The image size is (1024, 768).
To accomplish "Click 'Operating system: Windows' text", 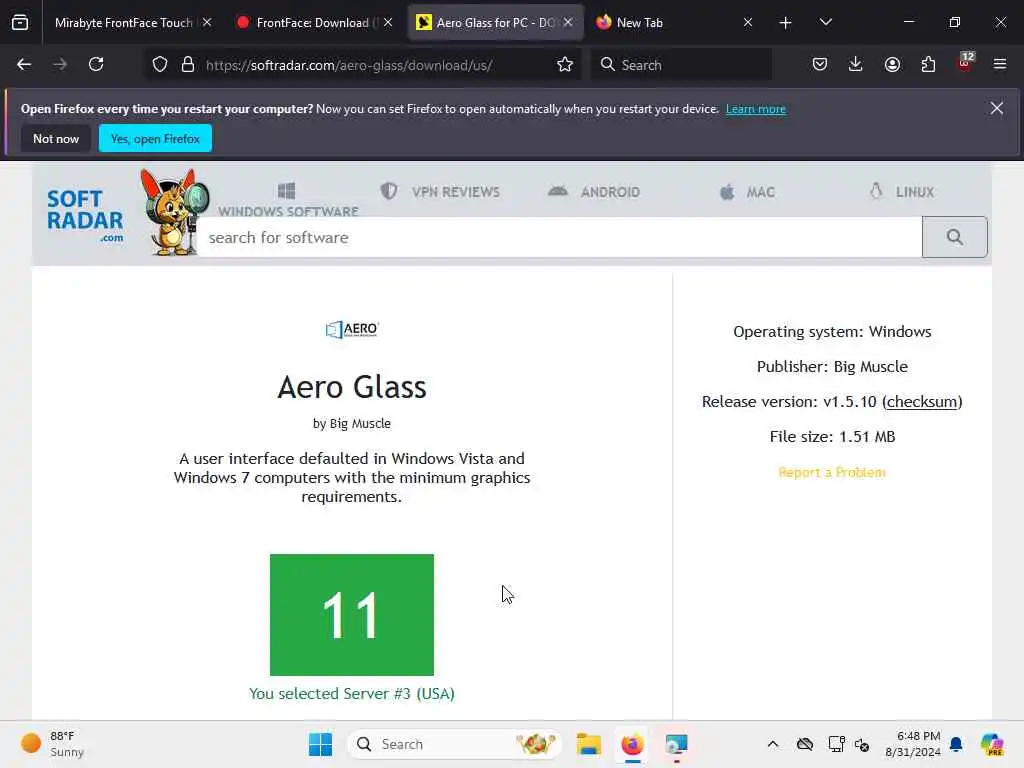I will click(832, 332).
